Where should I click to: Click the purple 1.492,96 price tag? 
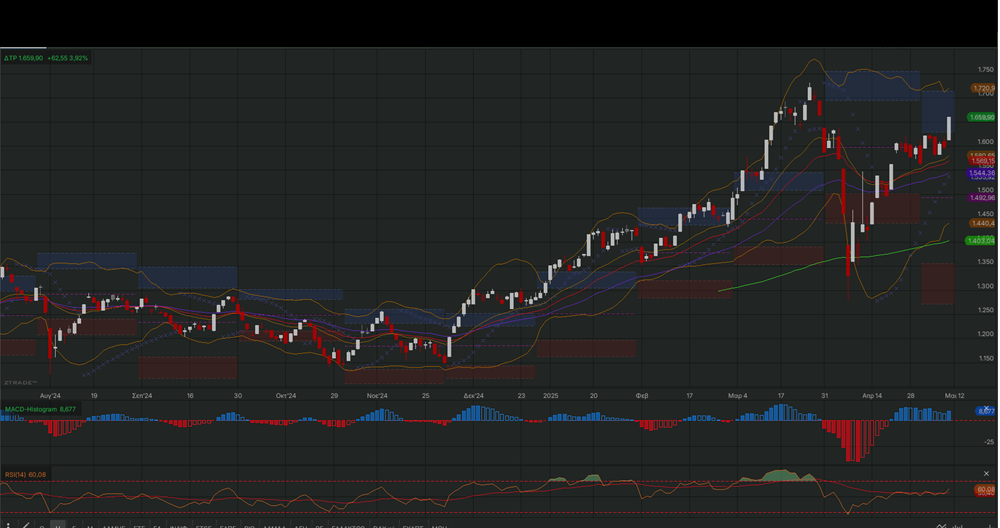tap(982, 198)
